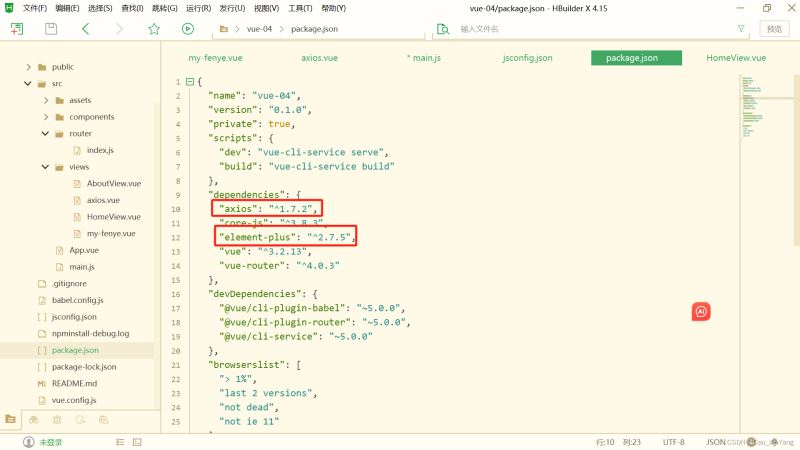Image resolution: width=800 pixels, height=450 pixels.
Task: Click package.json in the breadcrumb path
Action: (x=314, y=29)
